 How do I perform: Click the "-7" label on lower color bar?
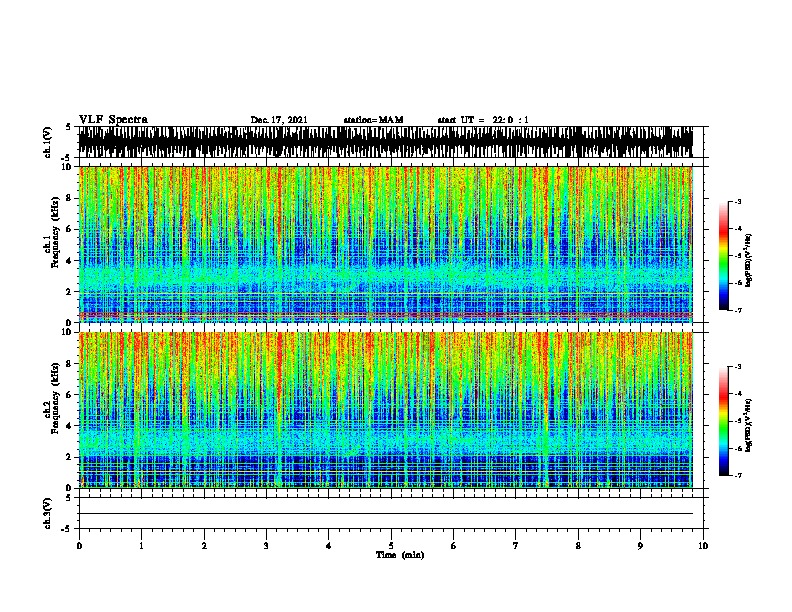(x=737, y=476)
